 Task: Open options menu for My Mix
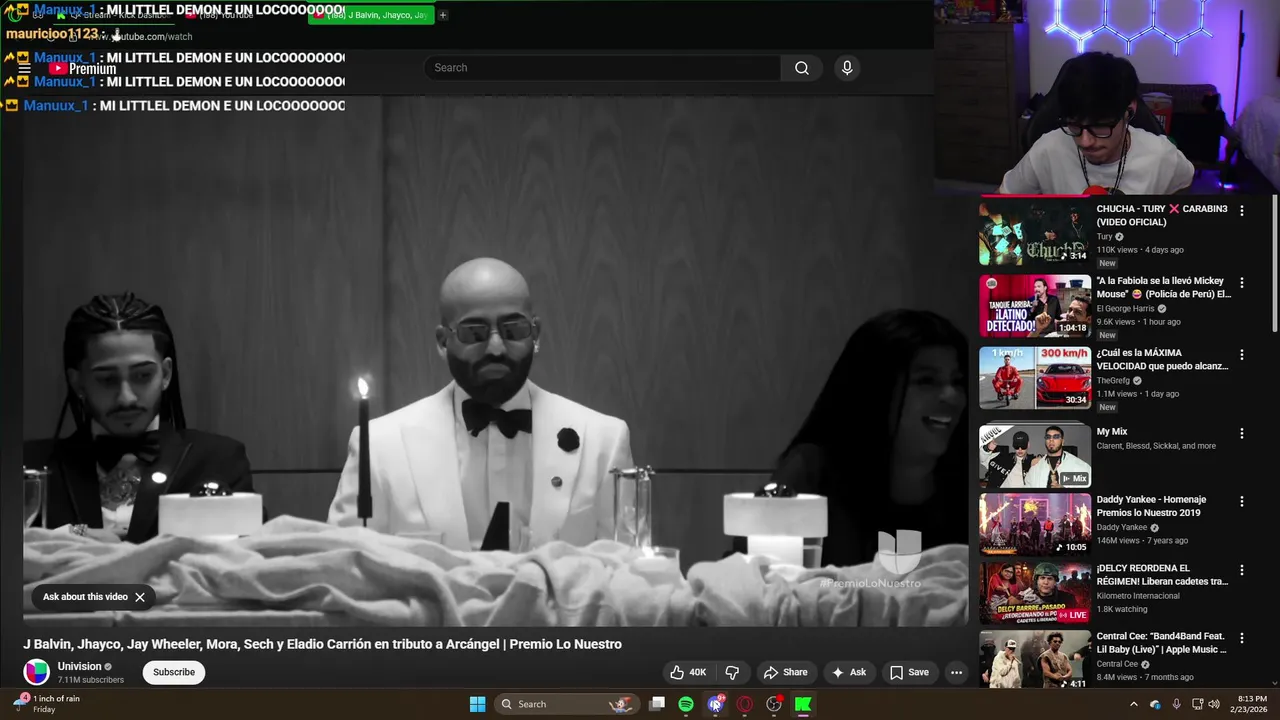(1242, 433)
